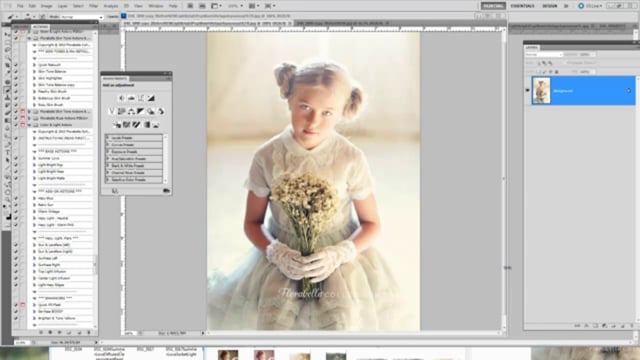
Task: Open the Filter menu
Action: coord(93,6)
